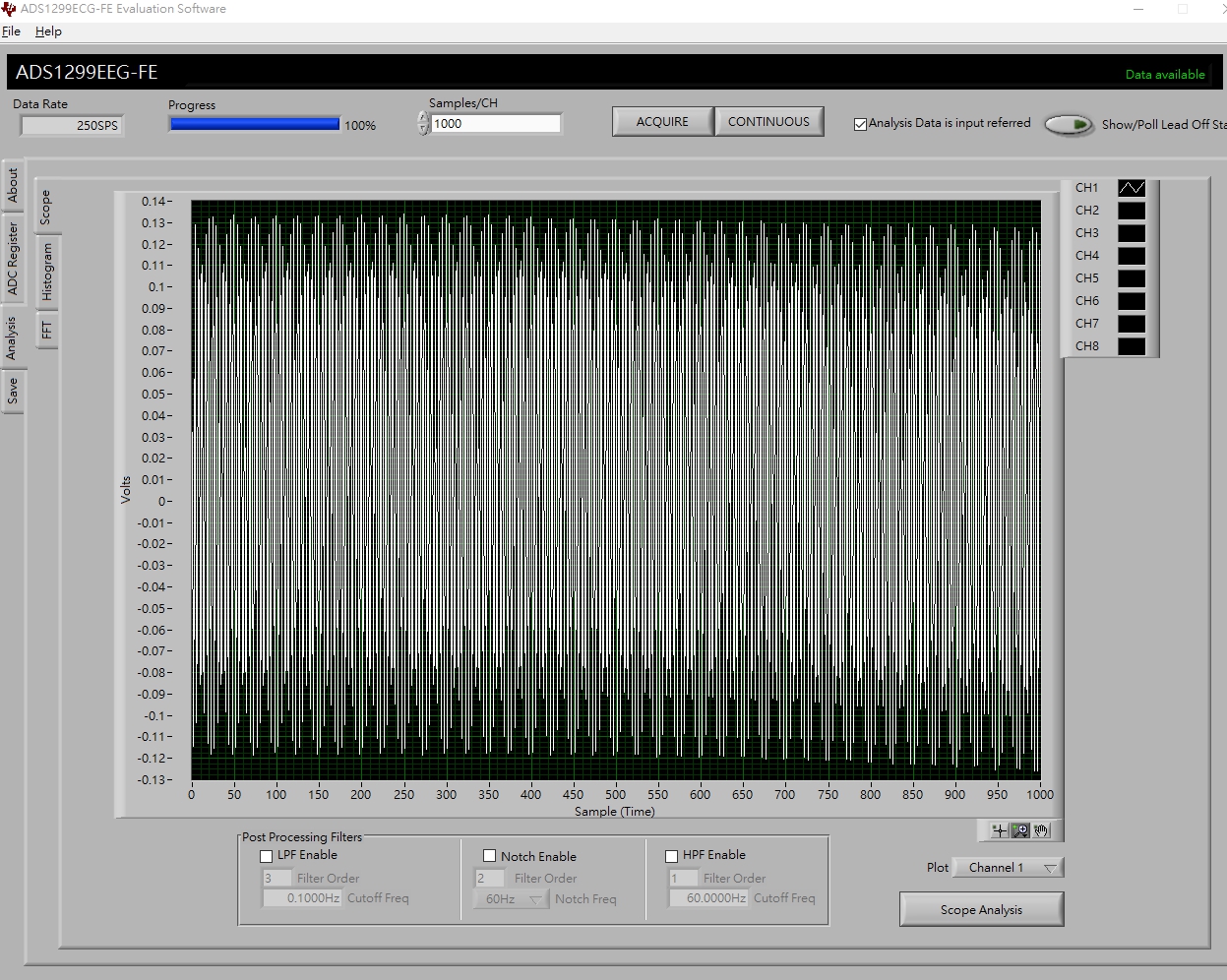Click the CH1 plot legend waveform icon
This screenshot has width=1227, height=980.
click(1132, 188)
